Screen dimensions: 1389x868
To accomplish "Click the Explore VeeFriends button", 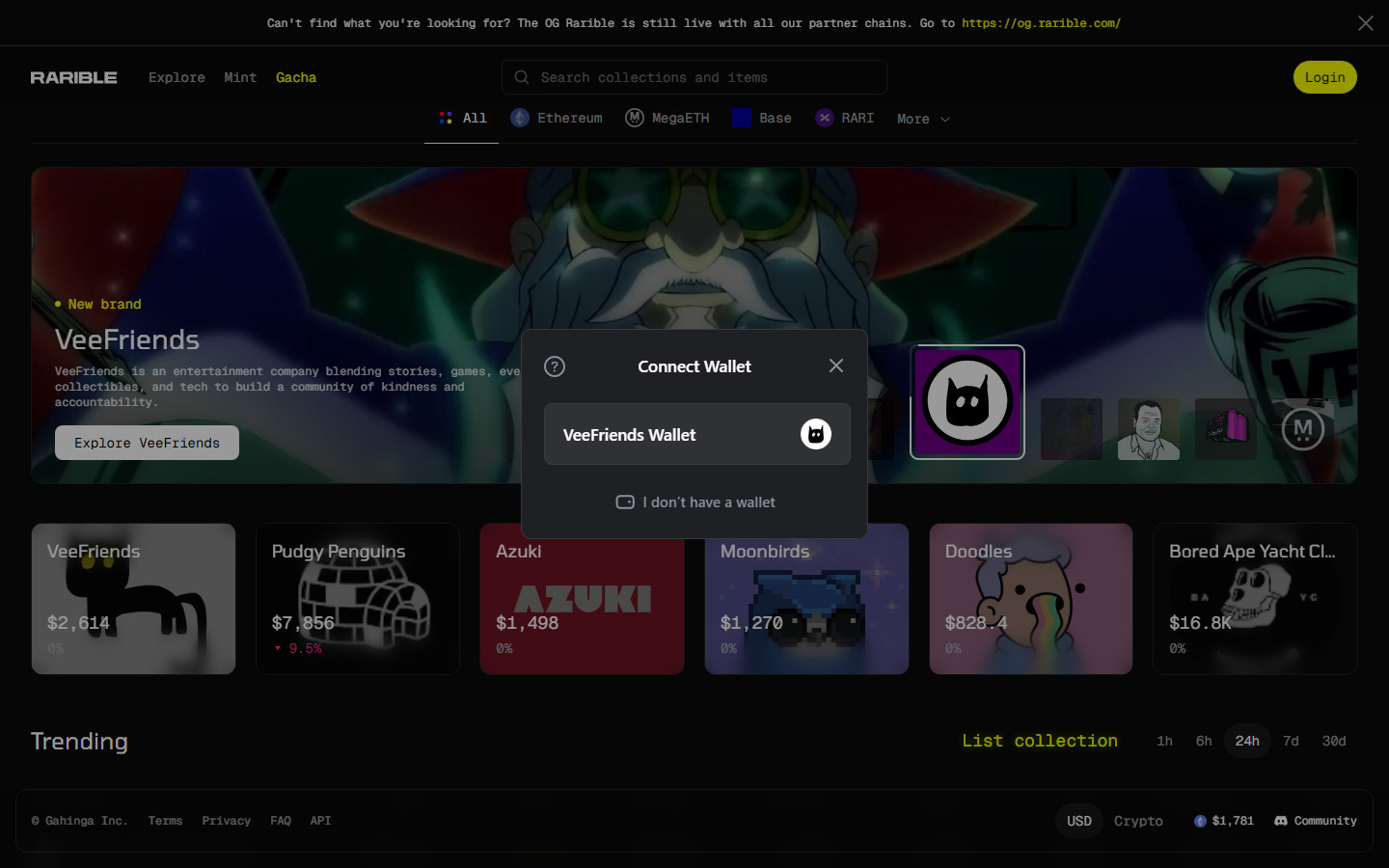I will [147, 443].
